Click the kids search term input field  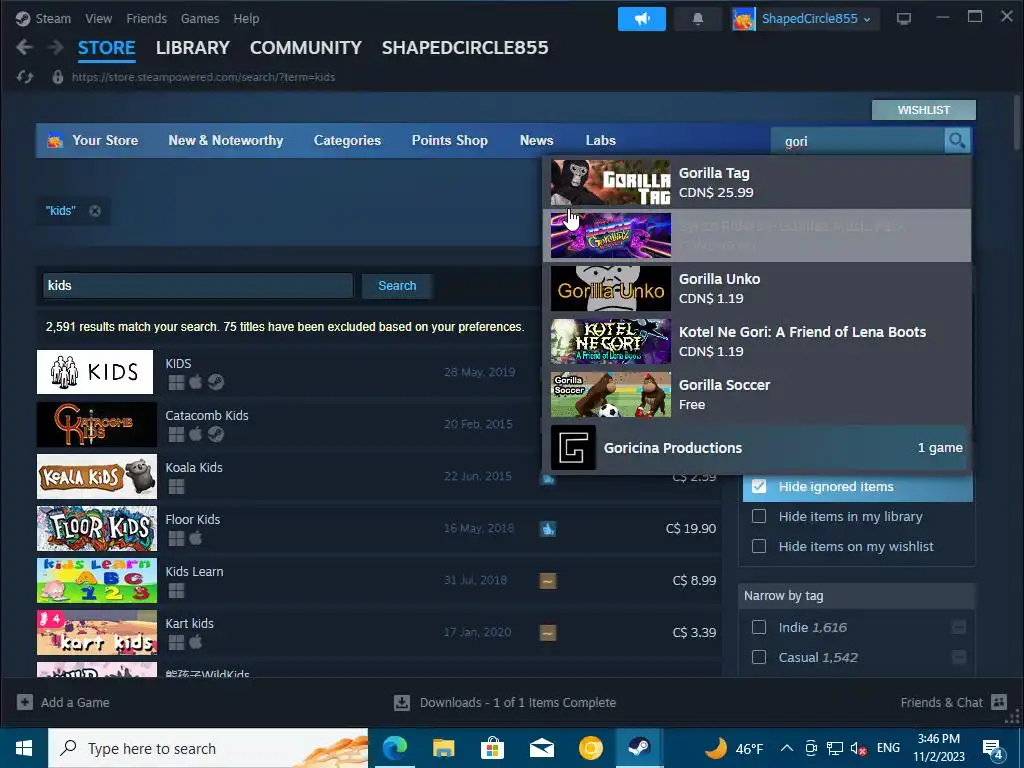tap(198, 285)
